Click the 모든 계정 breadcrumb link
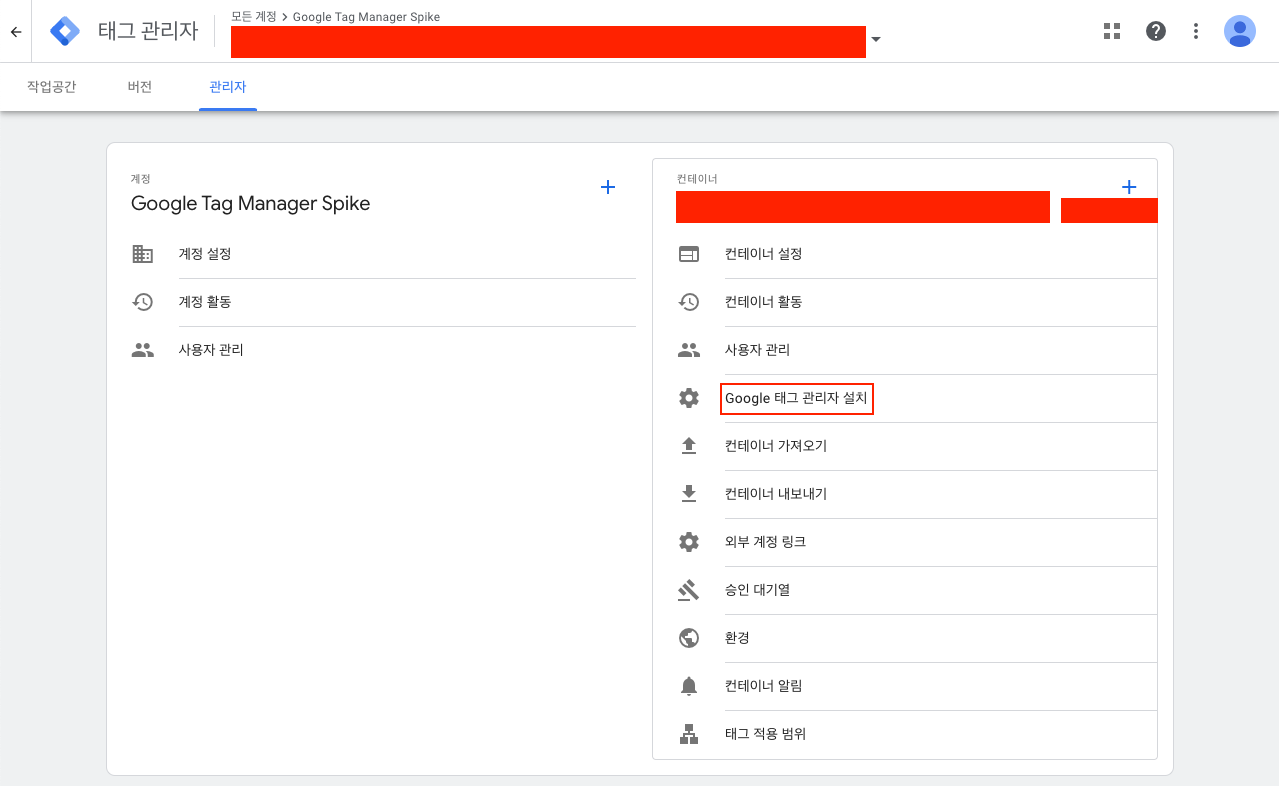 253,17
